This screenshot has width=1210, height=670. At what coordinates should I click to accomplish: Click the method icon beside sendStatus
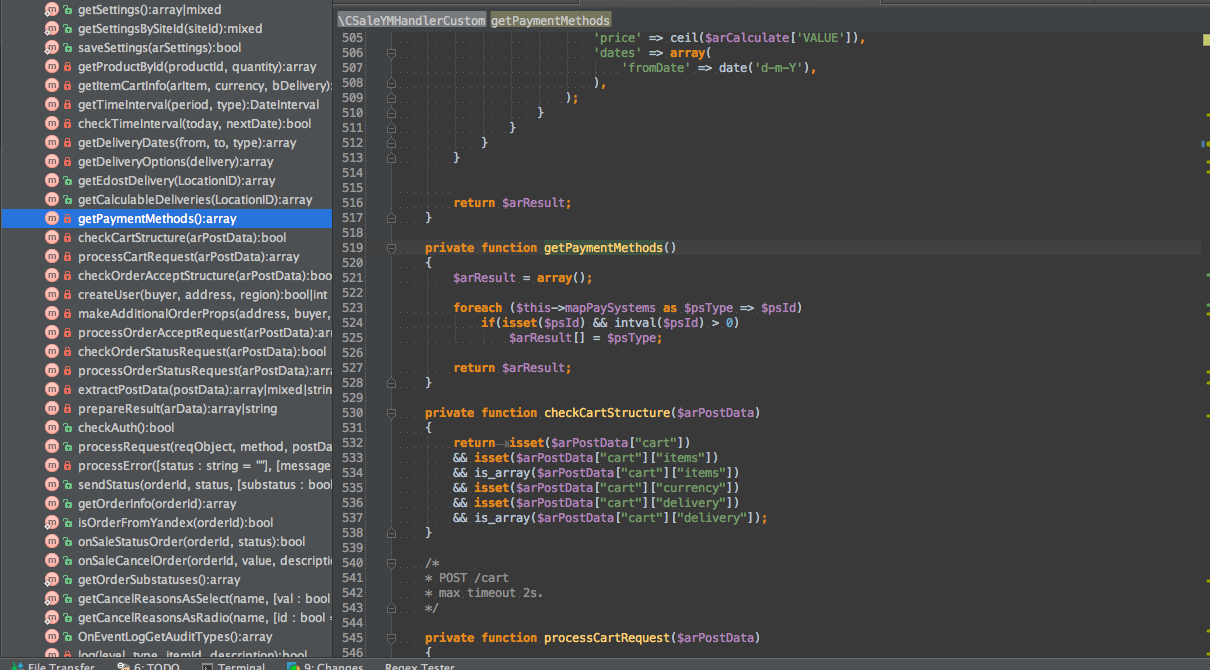[52, 485]
